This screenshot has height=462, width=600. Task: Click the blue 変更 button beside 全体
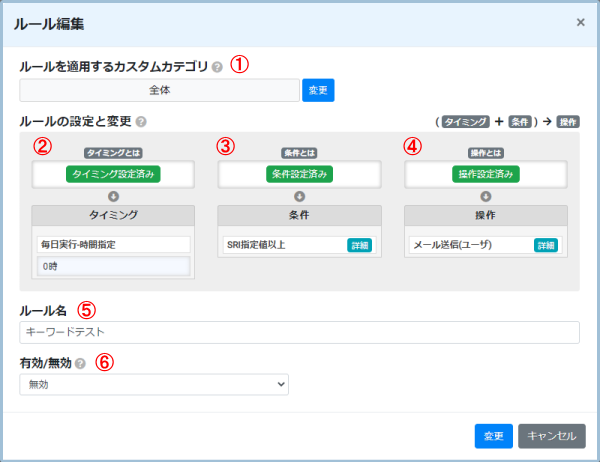(x=318, y=90)
